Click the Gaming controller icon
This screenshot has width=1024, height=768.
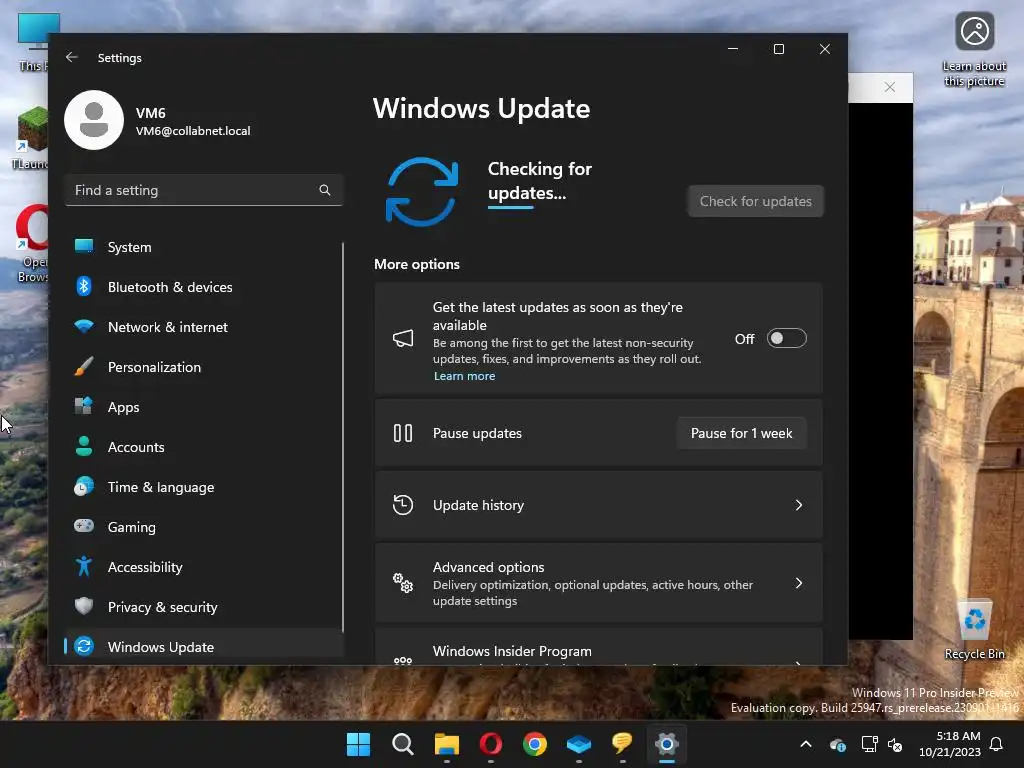(84, 526)
